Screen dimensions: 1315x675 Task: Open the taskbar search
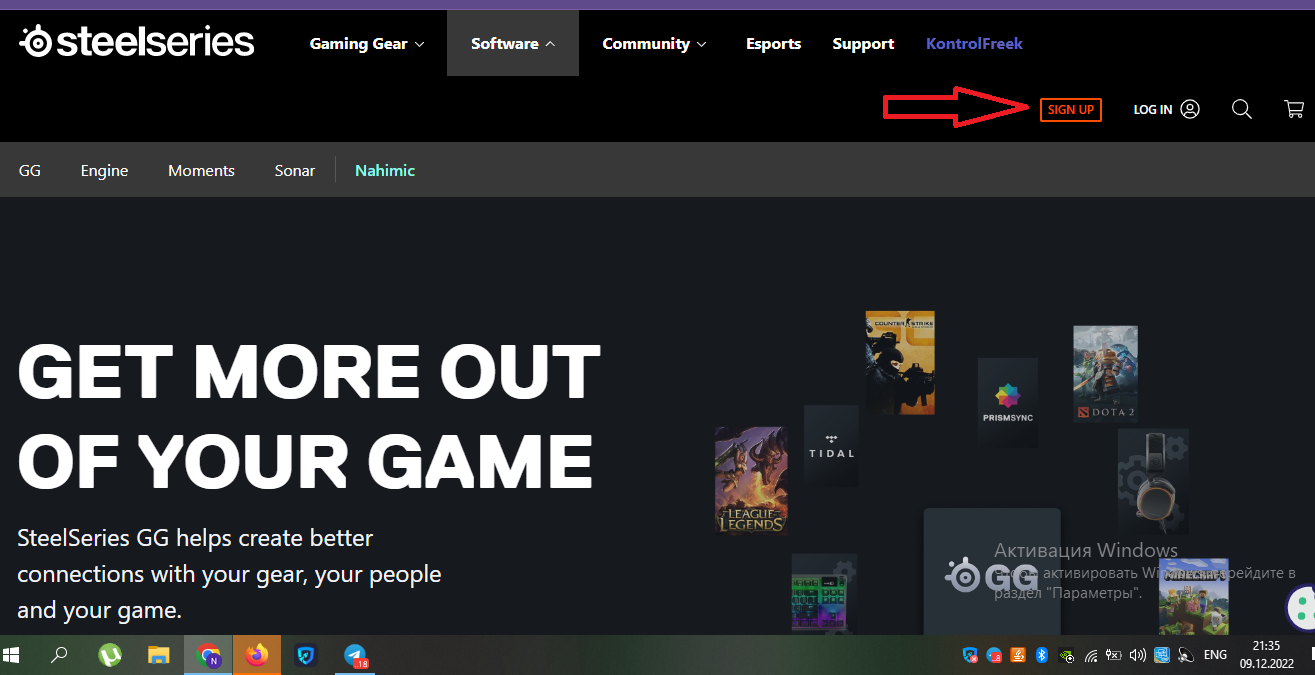click(59, 655)
